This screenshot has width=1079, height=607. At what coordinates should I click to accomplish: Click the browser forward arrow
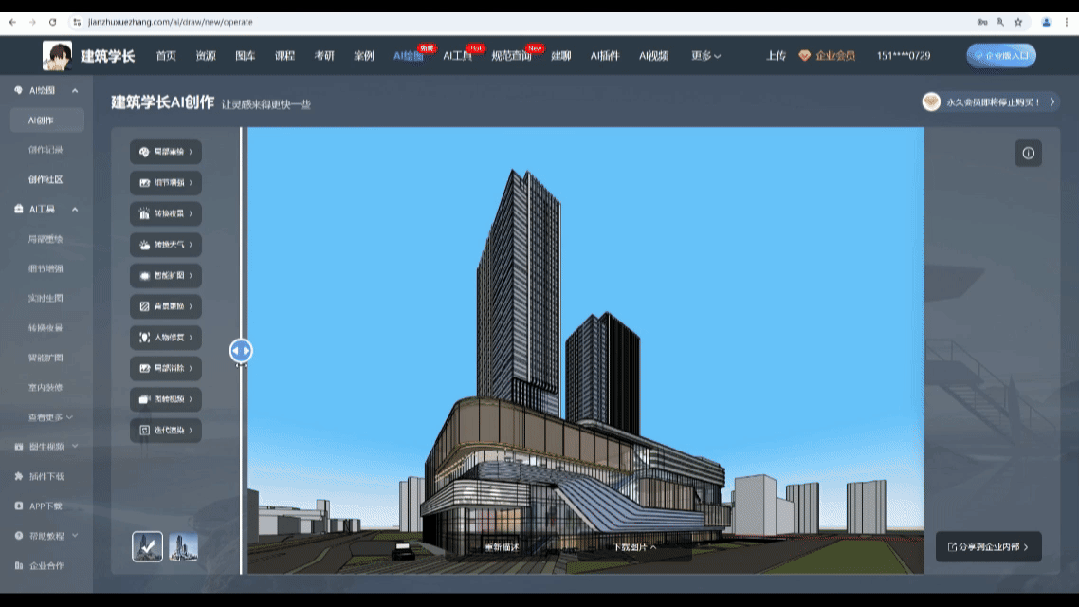[x=32, y=22]
